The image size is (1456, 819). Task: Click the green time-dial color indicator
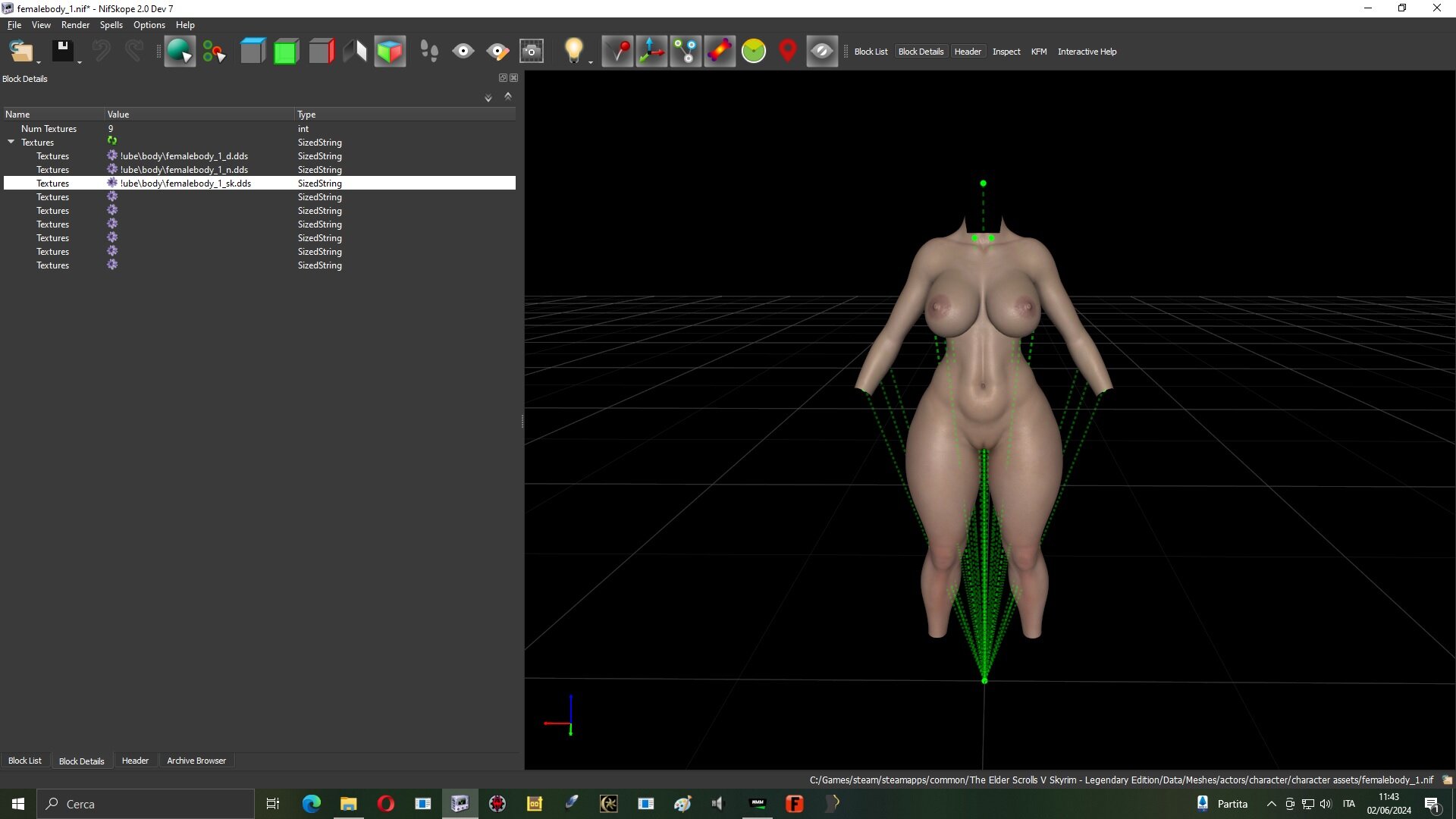coord(754,51)
